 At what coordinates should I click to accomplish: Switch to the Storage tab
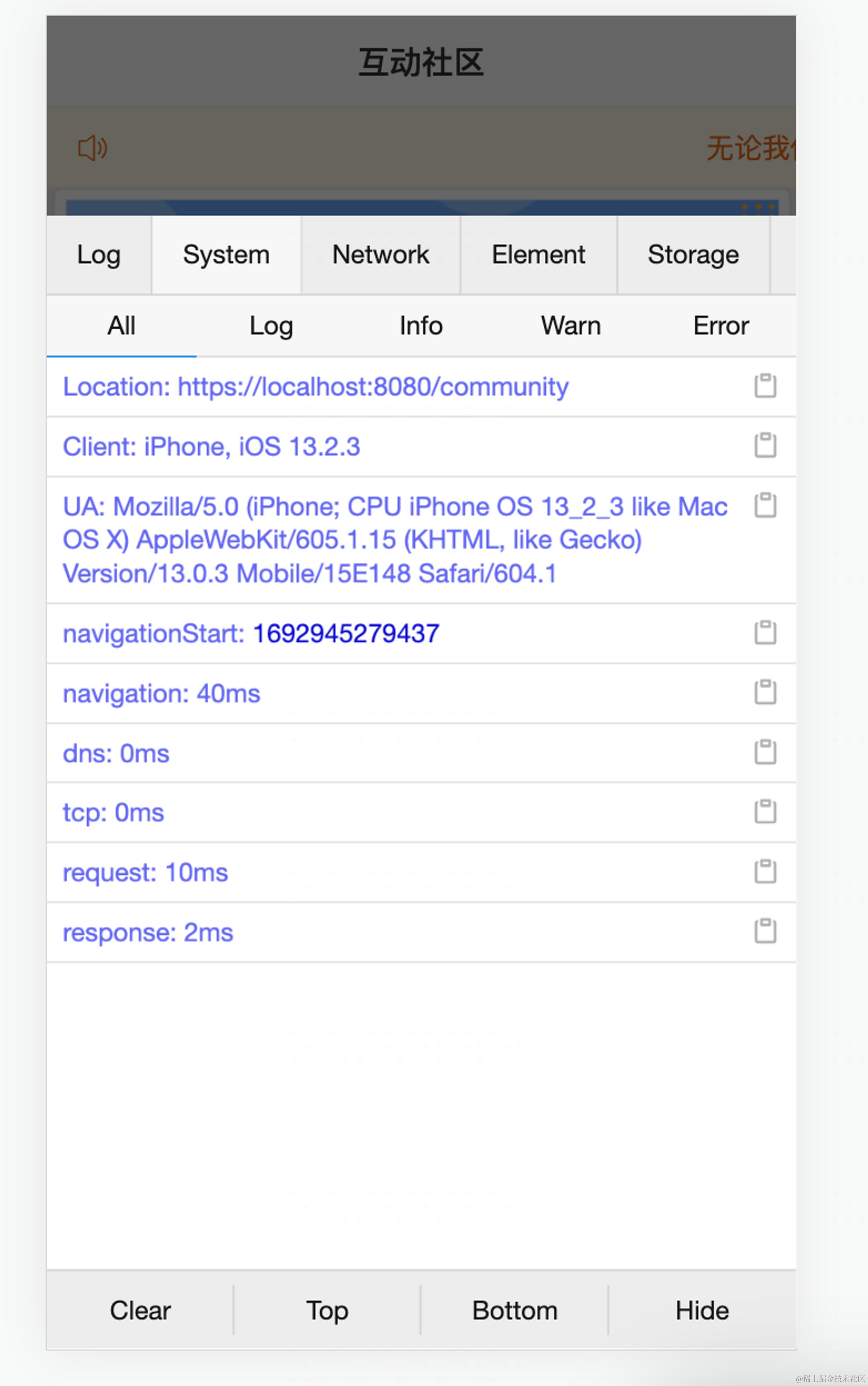tap(694, 254)
